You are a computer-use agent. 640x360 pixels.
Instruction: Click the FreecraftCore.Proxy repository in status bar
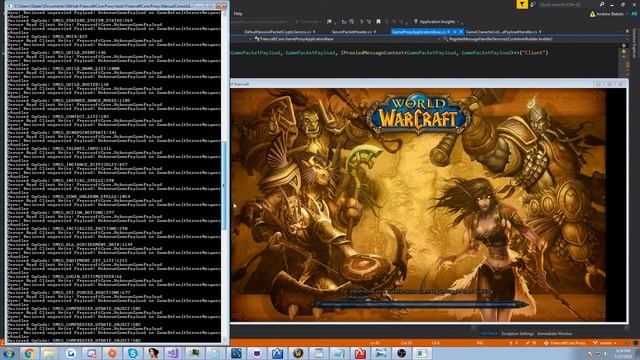tap(564, 343)
